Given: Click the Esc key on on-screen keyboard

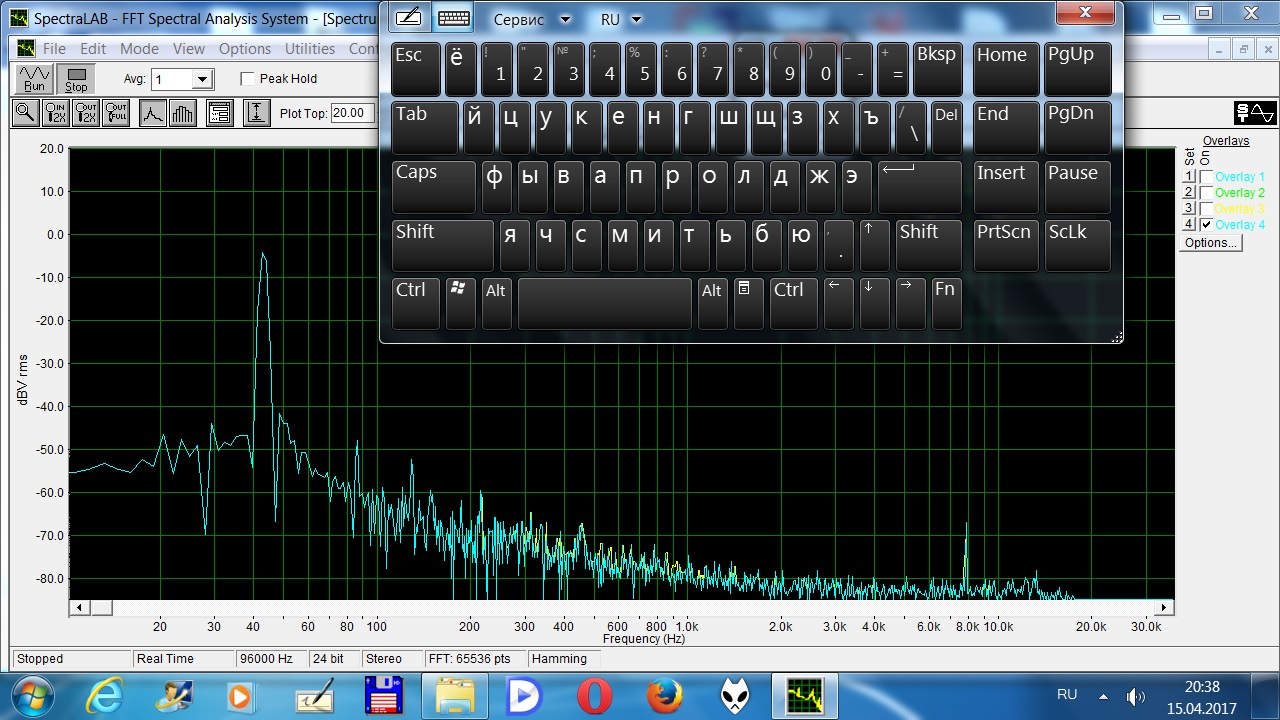Looking at the screenshot, I should pyautogui.click(x=416, y=69).
